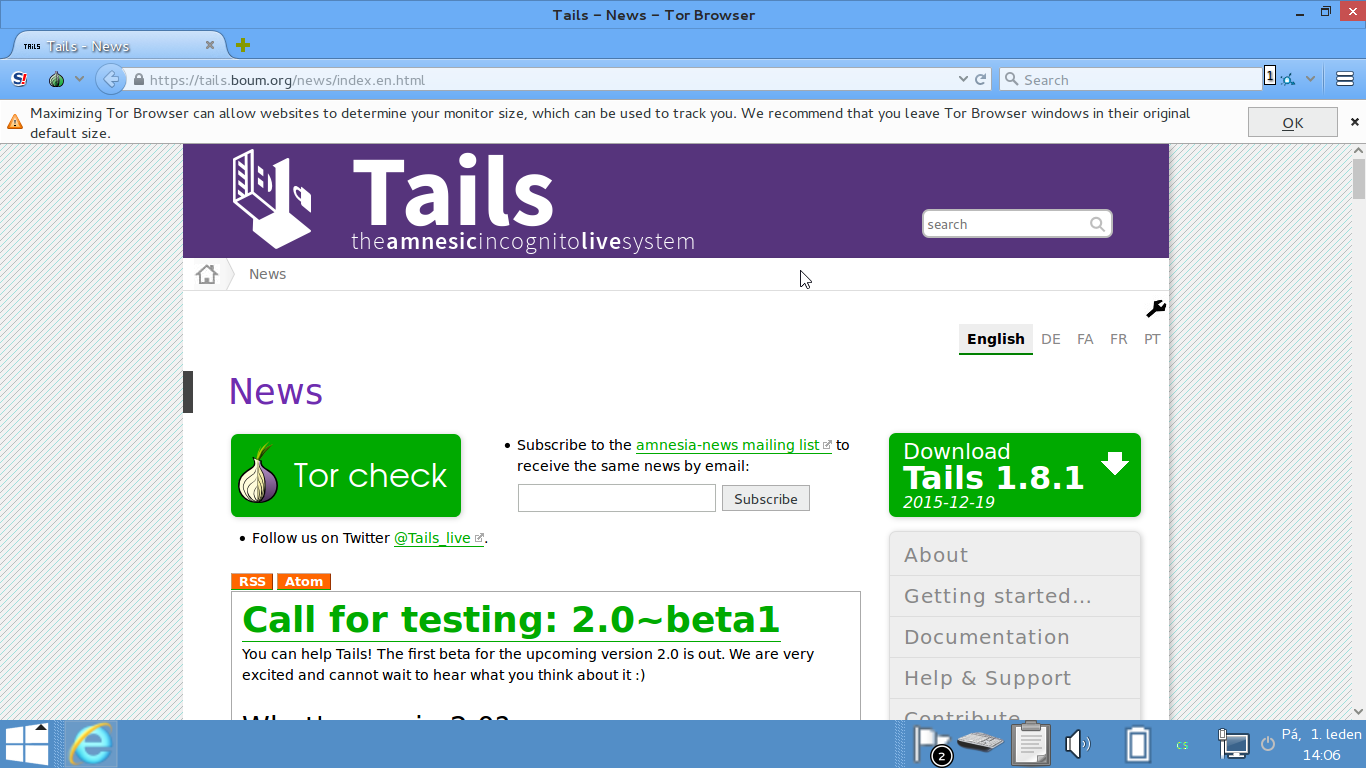
Task: Click the taskbar clock showing 14:06
Action: [1321, 745]
